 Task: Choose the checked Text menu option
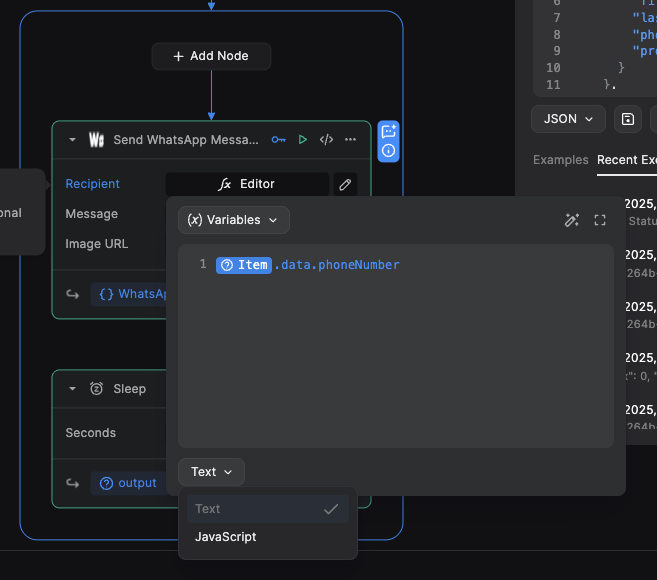(x=267, y=509)
